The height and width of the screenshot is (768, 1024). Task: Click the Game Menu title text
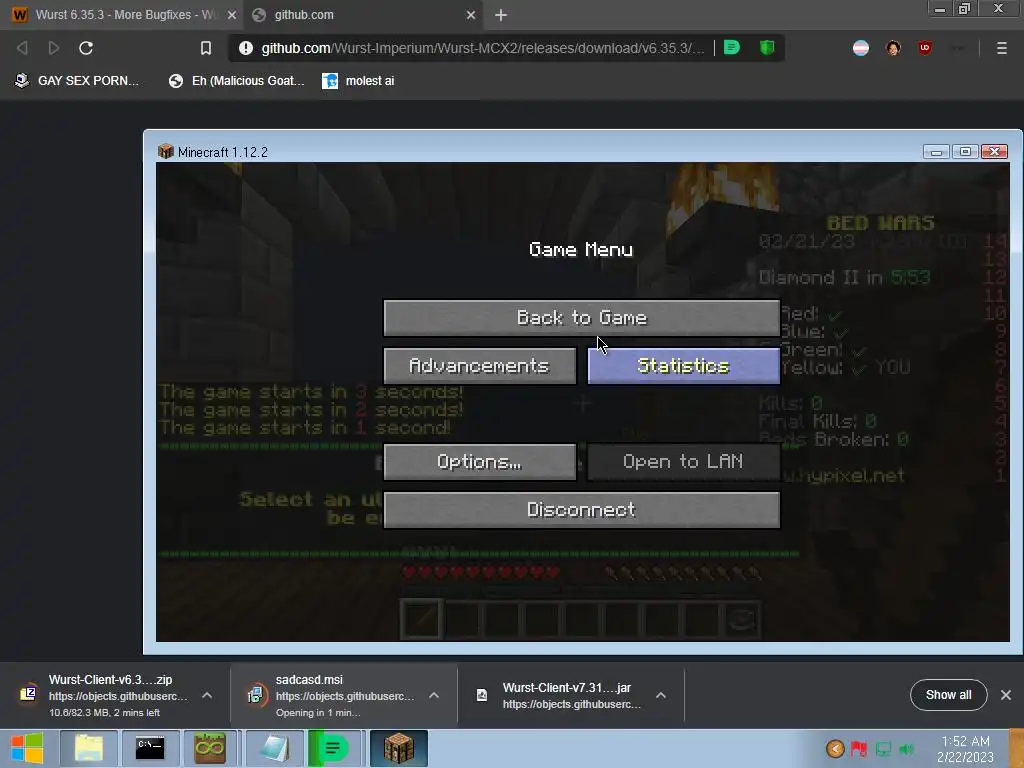(x=581, y=249)
